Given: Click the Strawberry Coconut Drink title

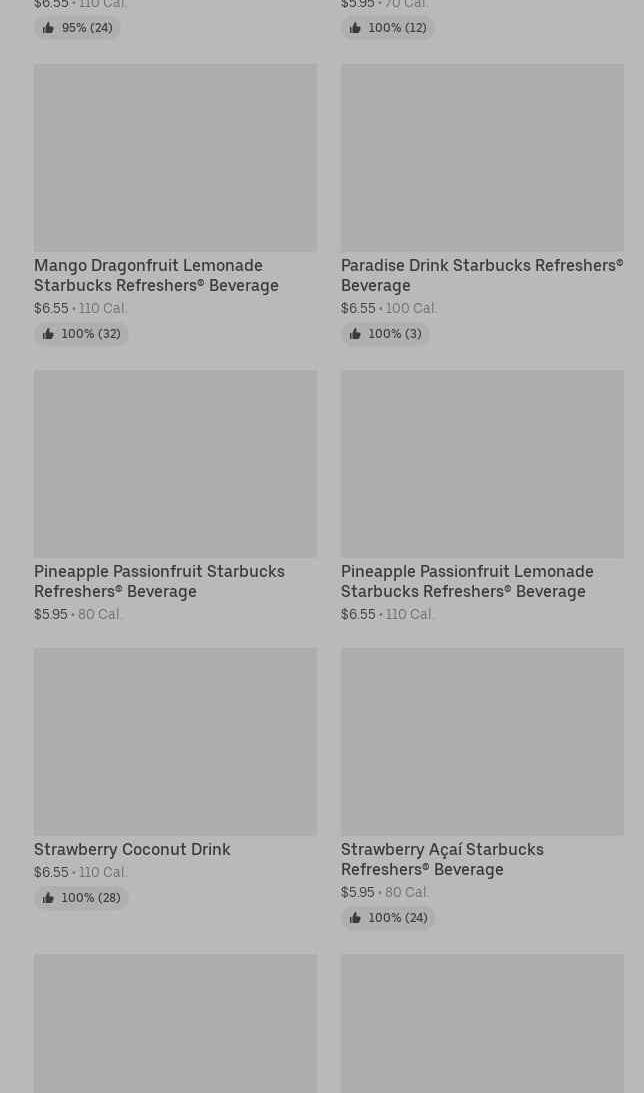Looking at the screenshot, I should tap(132, 849).
